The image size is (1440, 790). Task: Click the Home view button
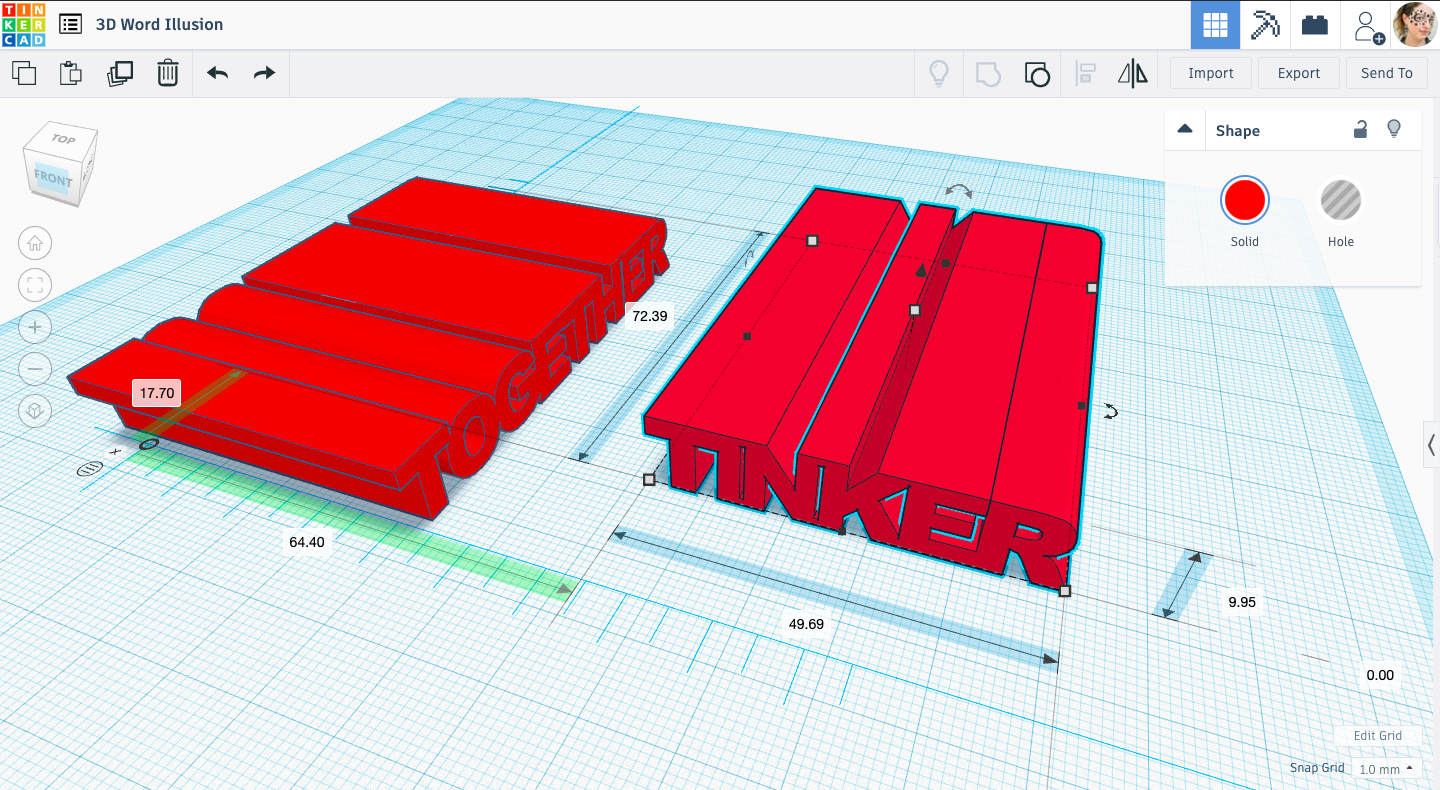pos(35,243)
